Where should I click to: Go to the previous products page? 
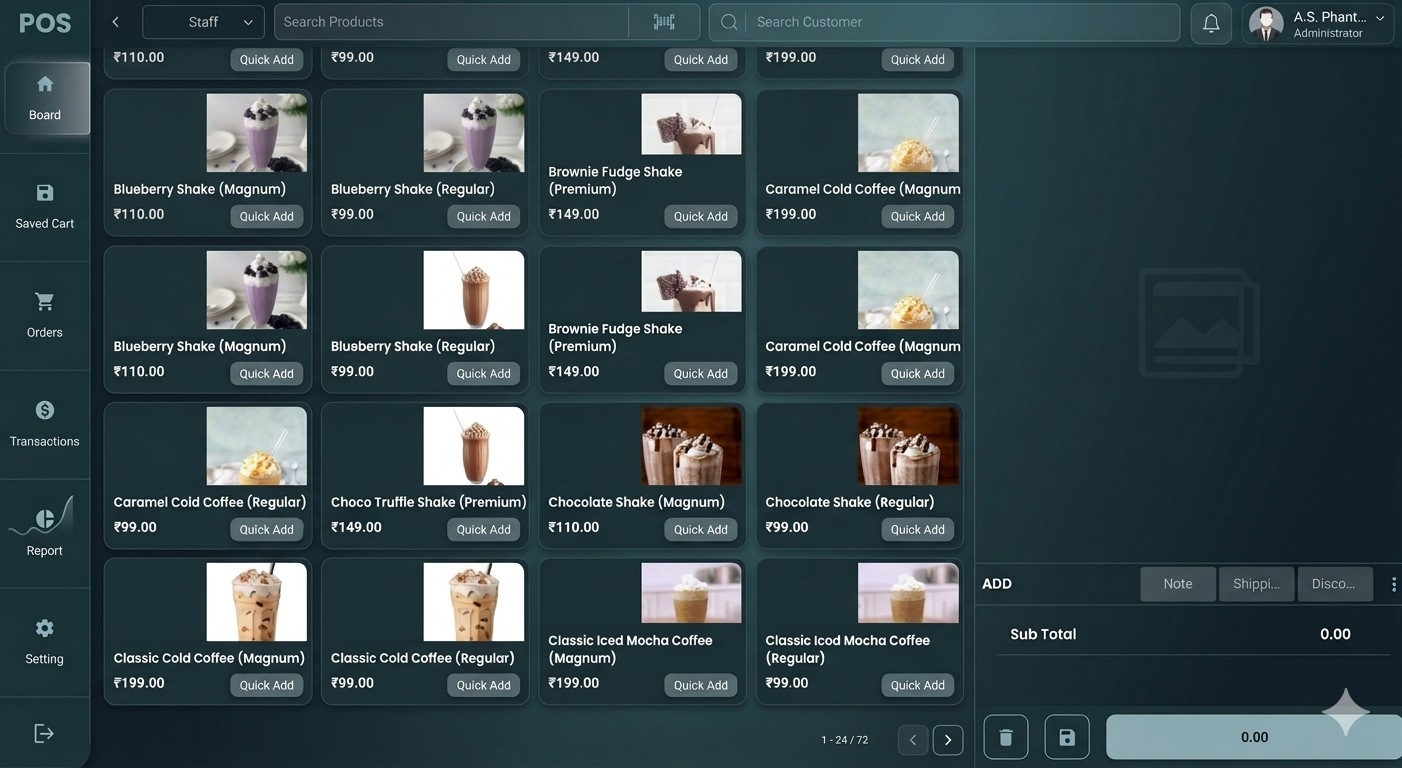point(912,740)
